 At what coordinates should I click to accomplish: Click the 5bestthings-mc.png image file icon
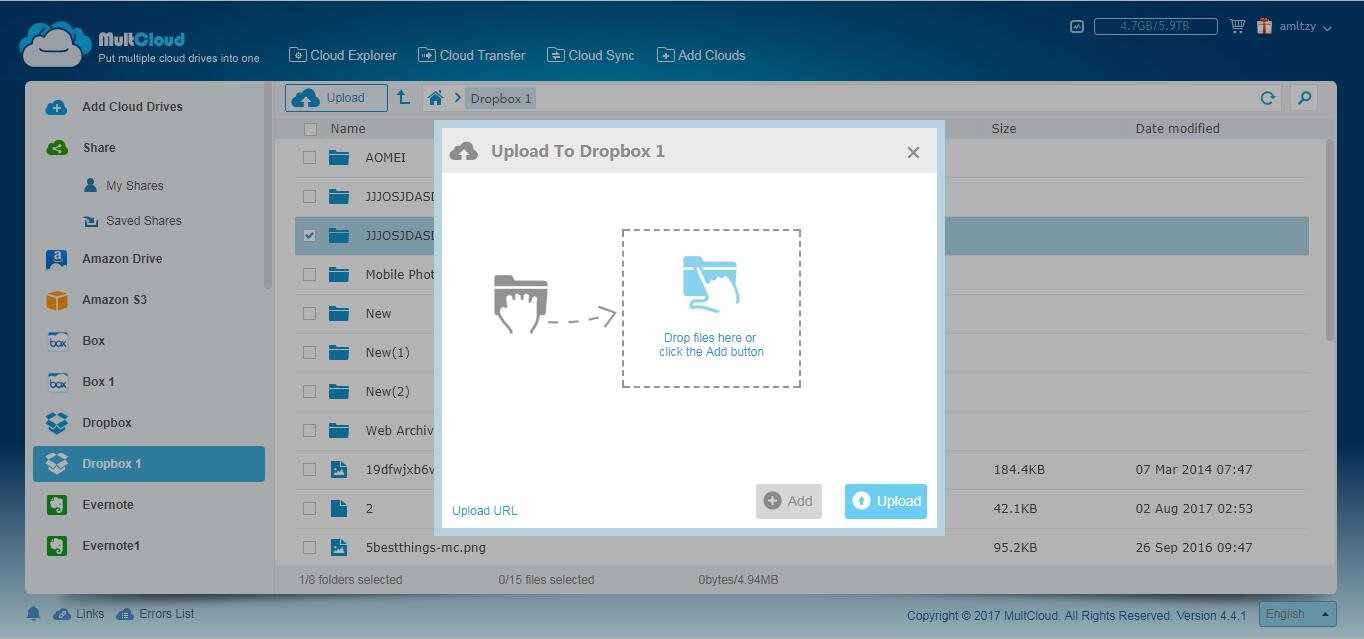tap(339, 547)
